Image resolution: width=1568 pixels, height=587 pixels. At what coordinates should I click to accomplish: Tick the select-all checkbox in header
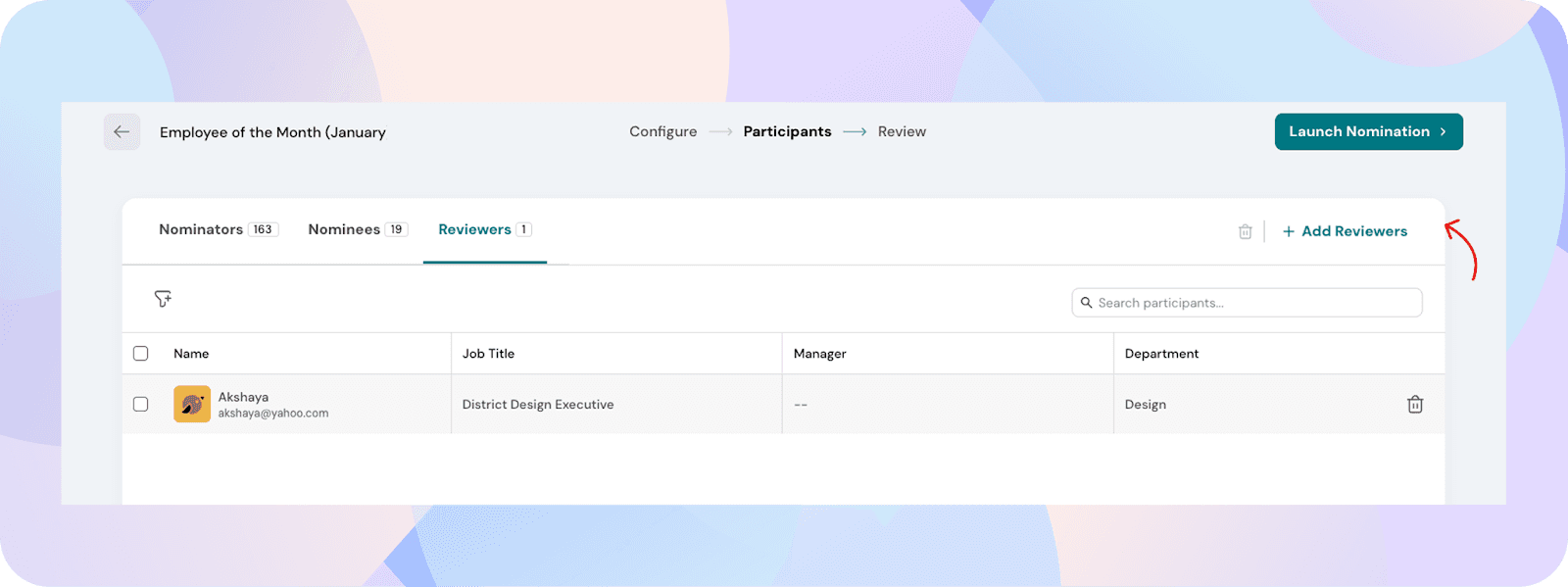[141, 354]
